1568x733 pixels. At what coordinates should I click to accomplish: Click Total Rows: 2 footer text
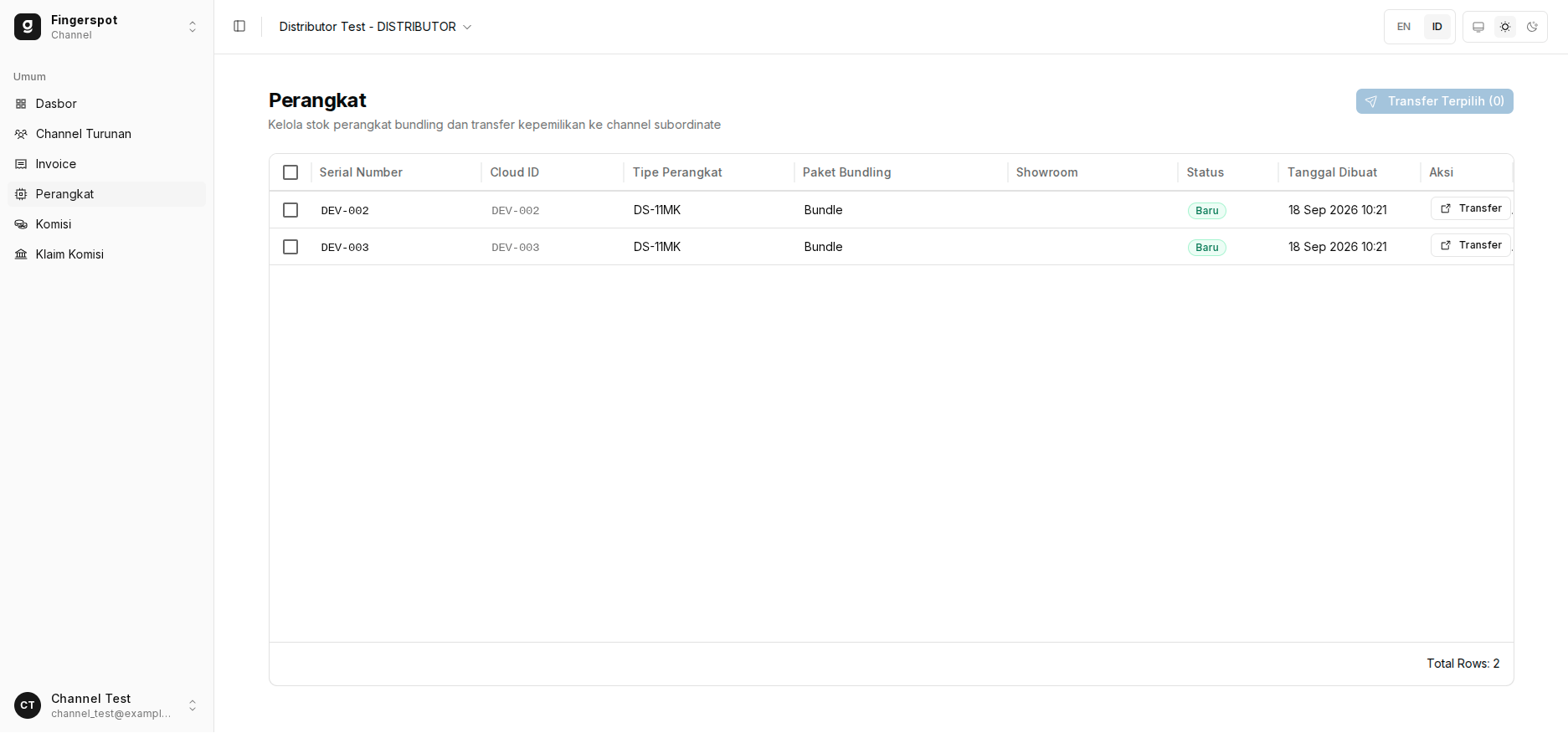[1463, 664]
